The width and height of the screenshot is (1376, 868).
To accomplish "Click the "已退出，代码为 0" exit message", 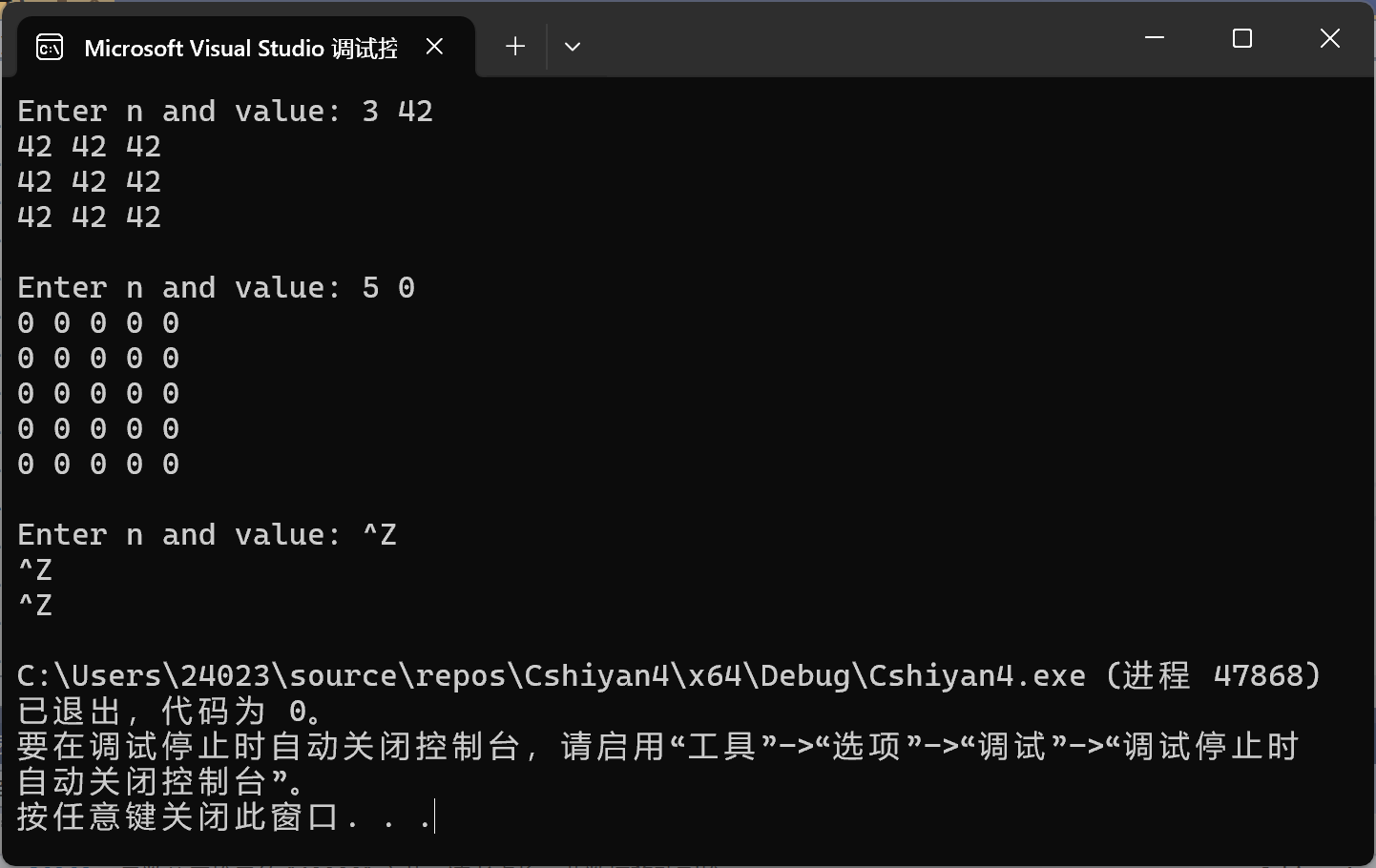I will (172, 712).
